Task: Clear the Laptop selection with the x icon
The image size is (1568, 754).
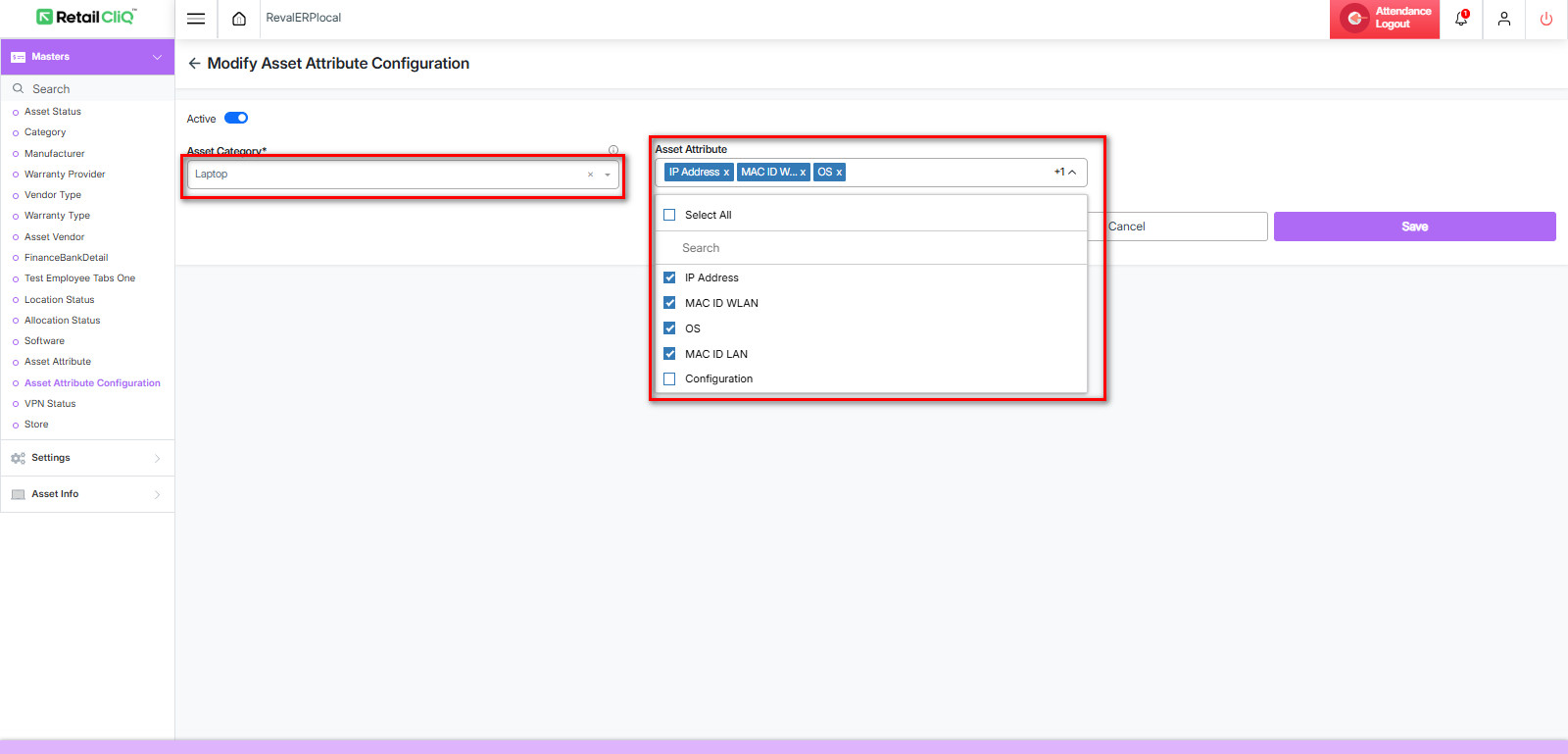Action: (x=590, y=175)
